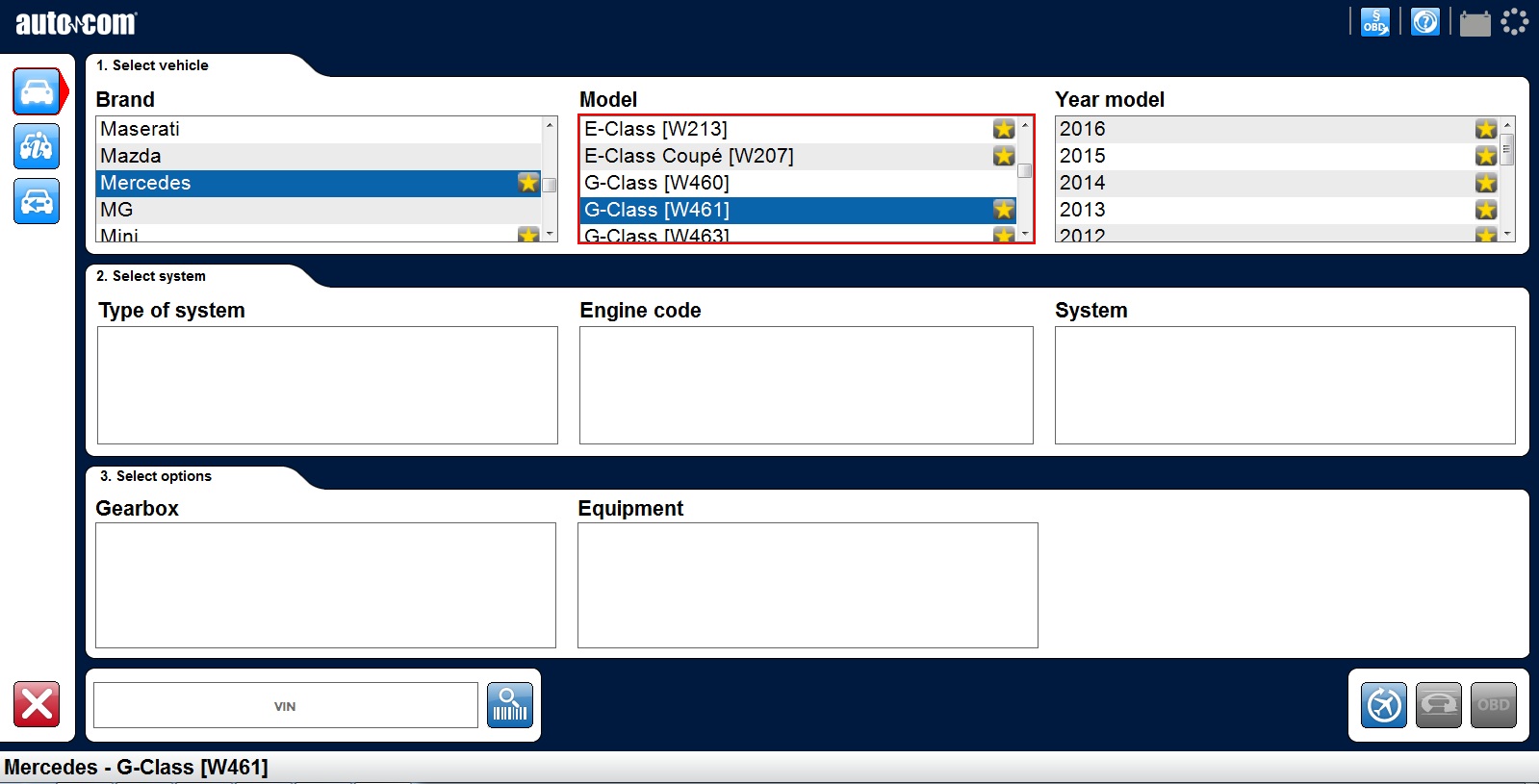1539x784 pixels.
Task: Open the help question mark icon
Action: 1424,22
